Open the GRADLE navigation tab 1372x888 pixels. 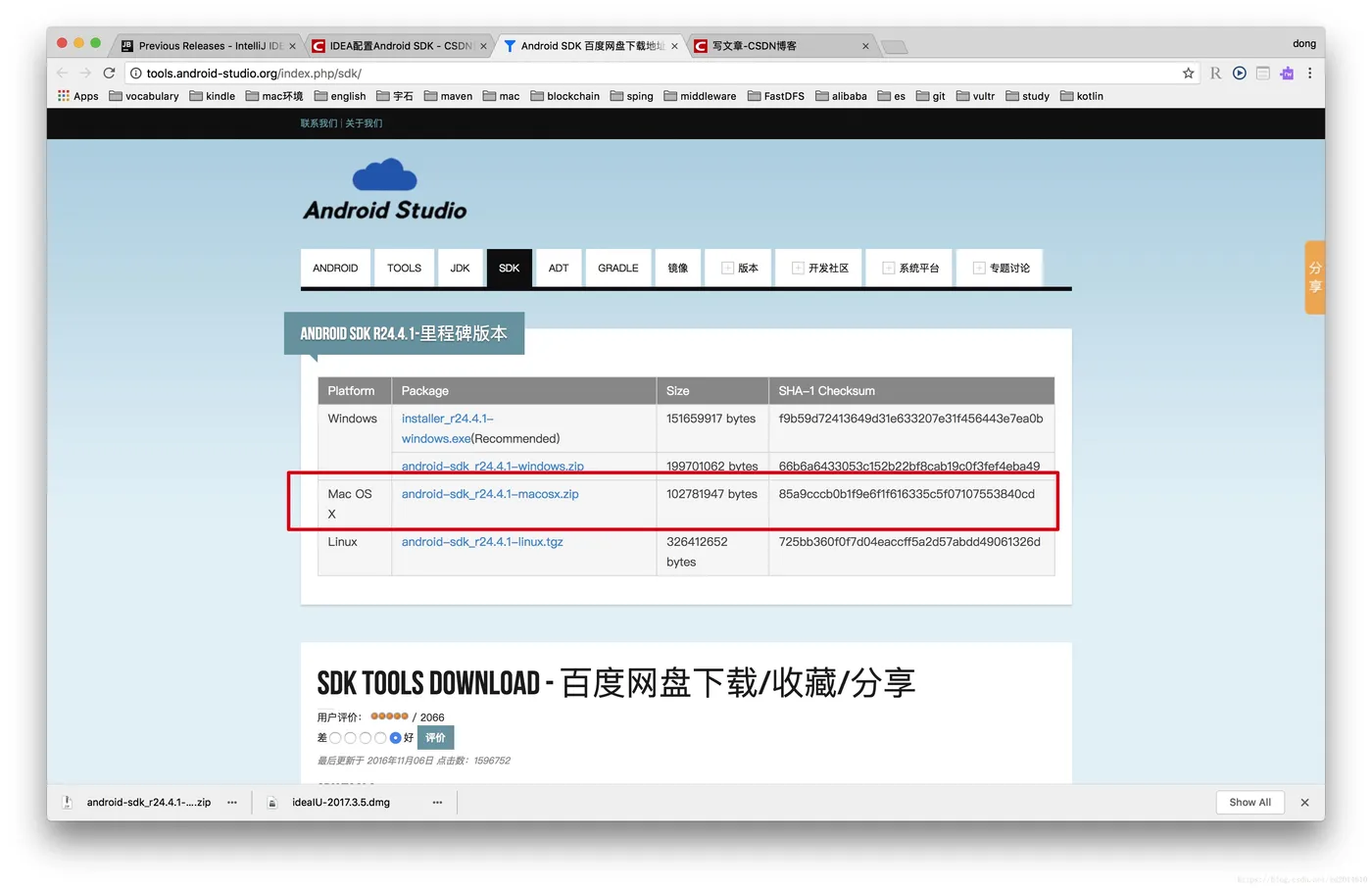[x=618, y=268]
